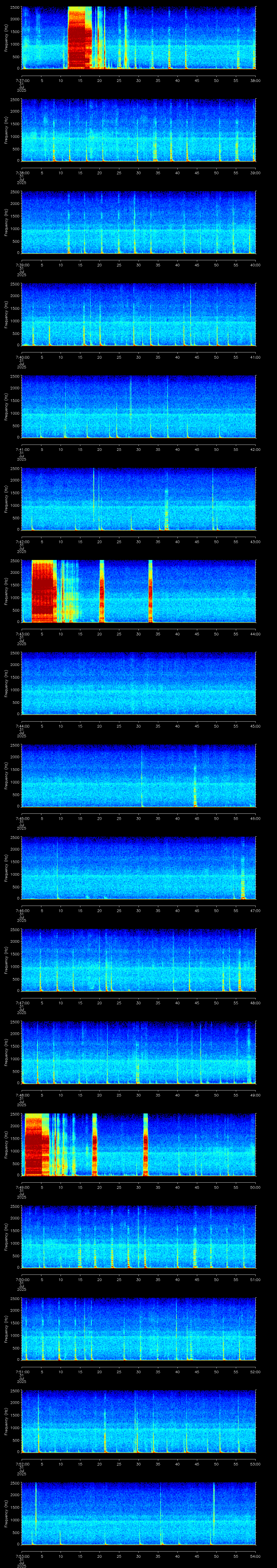Click the 54:00 end label of last panel
The height and width of the screenshot is (1568, 277).
(x=256, y=1556)
